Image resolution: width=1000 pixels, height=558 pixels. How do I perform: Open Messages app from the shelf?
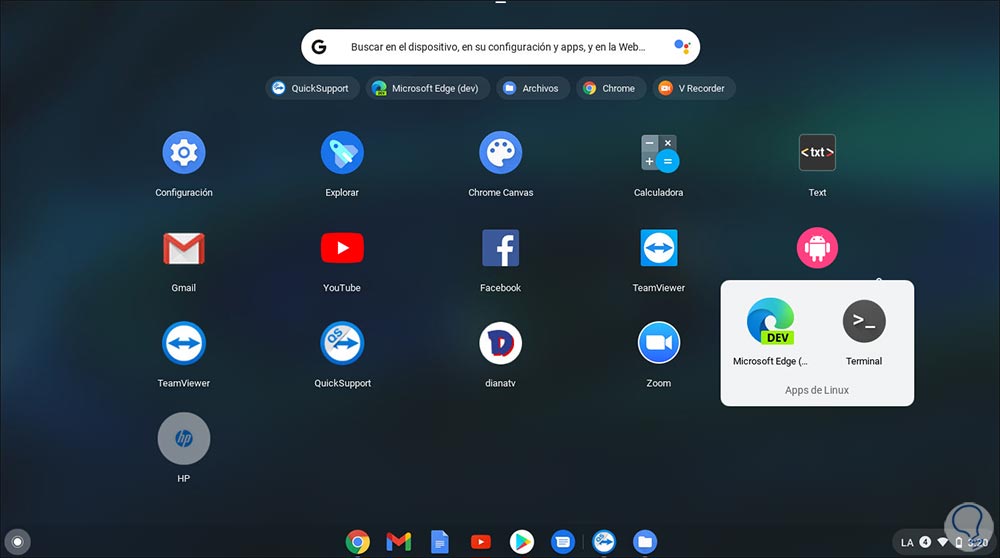pos(562,542)
